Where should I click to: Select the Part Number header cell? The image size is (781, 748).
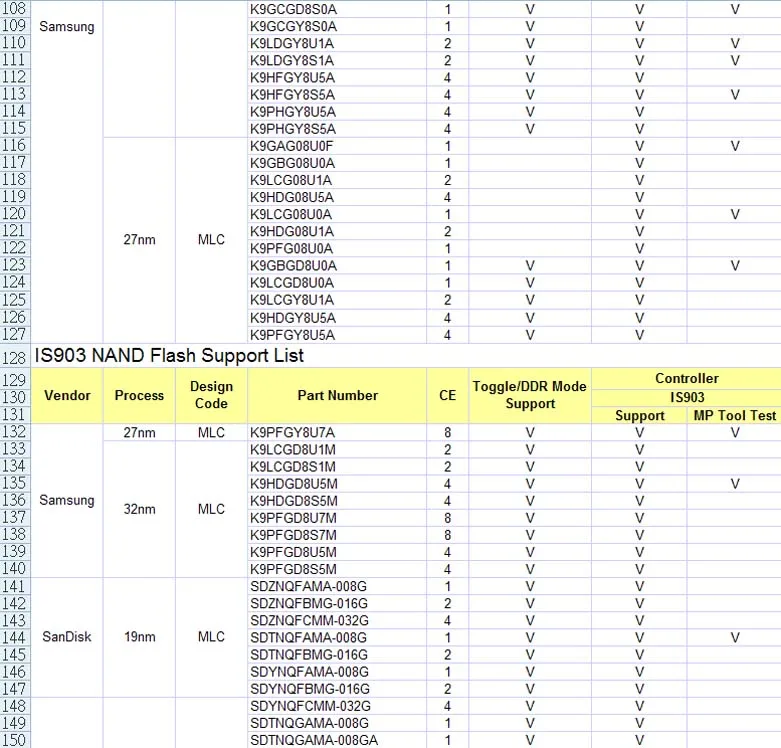tap(337, 395)
